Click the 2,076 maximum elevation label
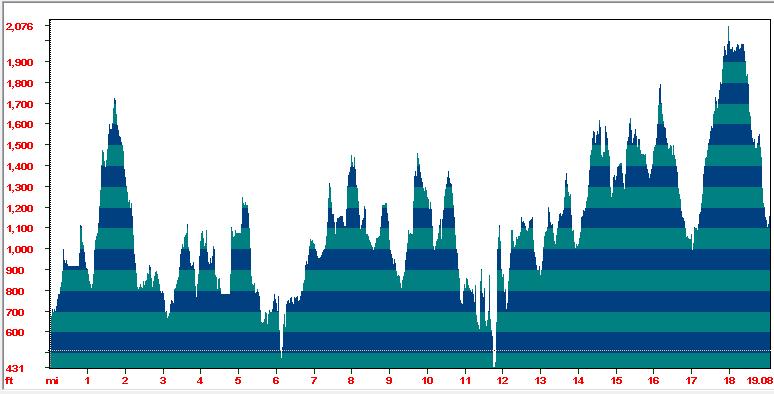The image size is (774, 394). click(x=19, y=27)
